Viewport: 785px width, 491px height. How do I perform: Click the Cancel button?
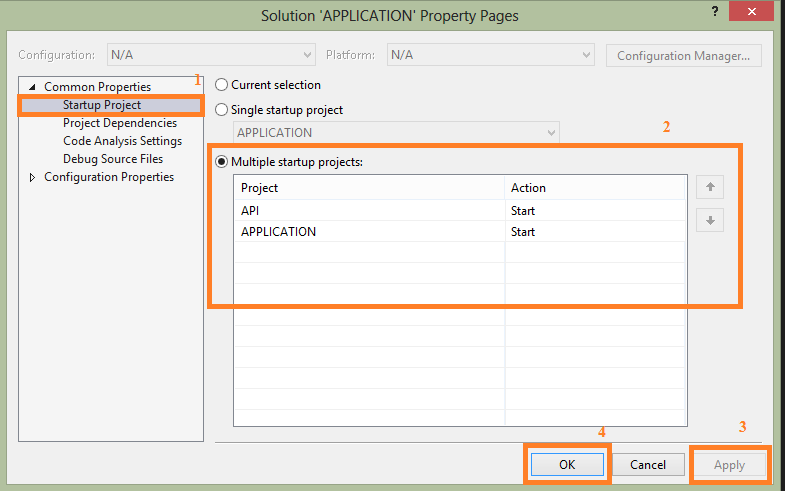(x=648, y=464)
